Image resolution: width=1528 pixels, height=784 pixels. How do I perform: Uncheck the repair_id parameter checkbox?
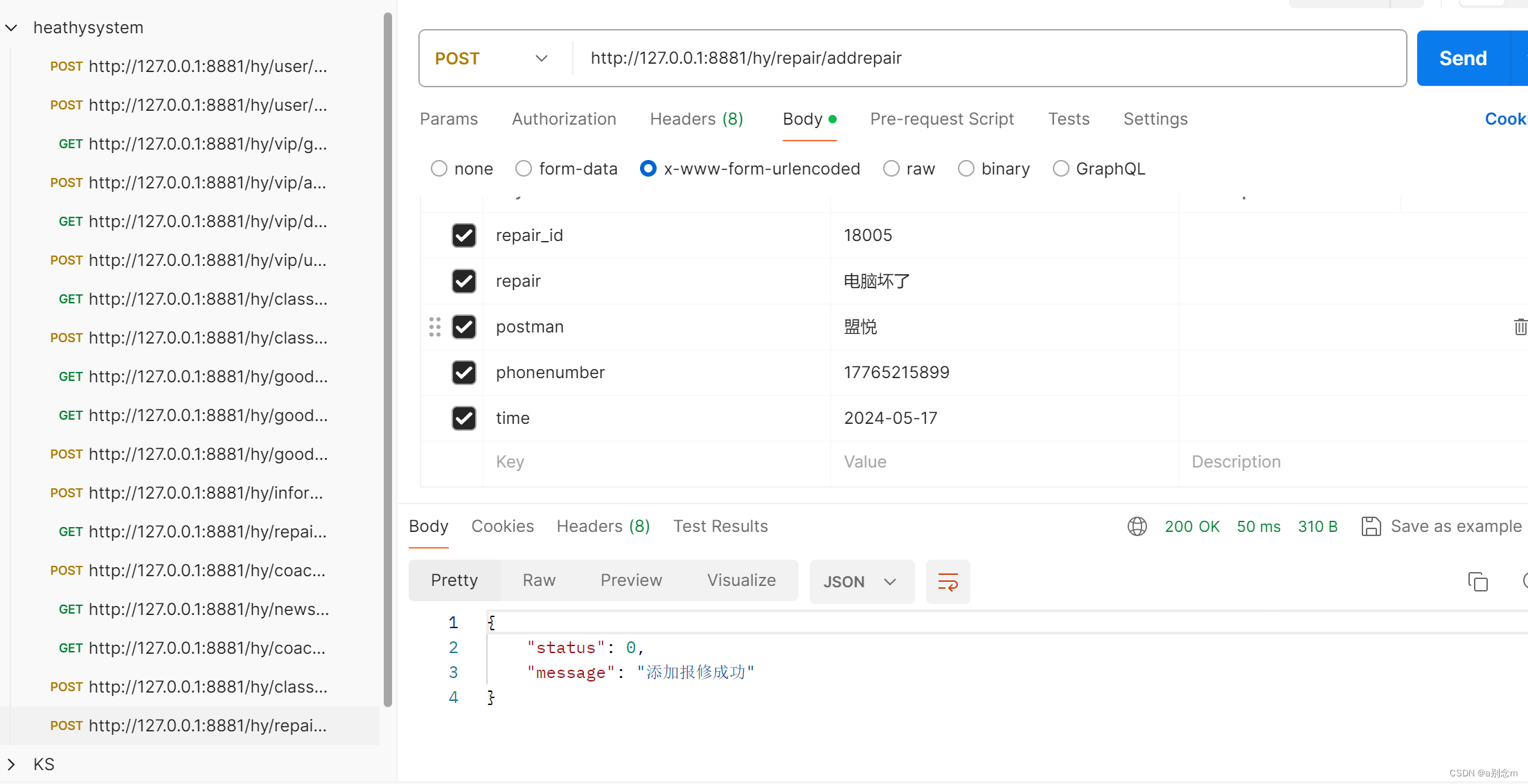coord(464,235)
